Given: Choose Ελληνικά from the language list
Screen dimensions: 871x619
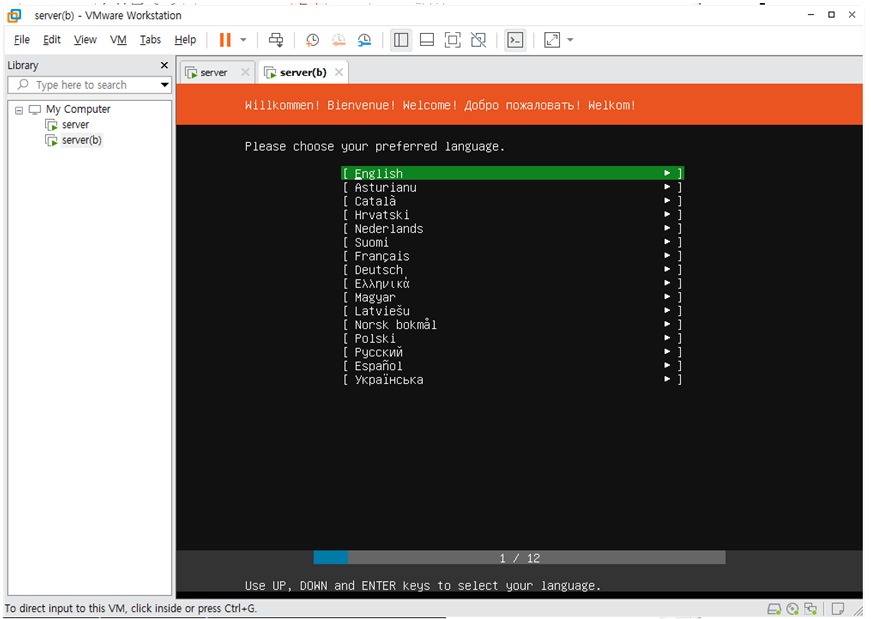Looking at the screenshot, I should [x=512, y=283].
